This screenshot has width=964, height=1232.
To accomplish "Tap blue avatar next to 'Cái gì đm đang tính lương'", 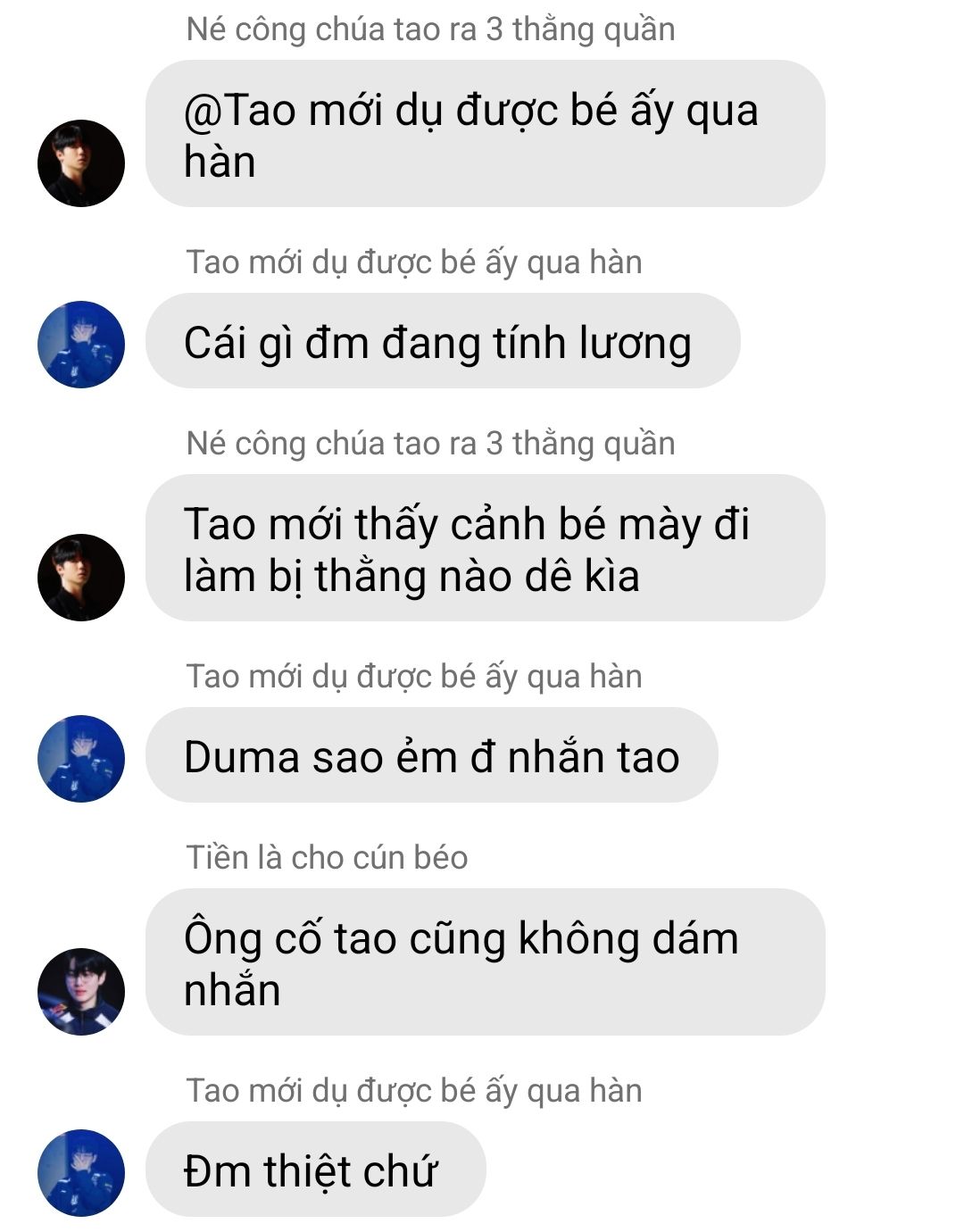I will [81, 345].
